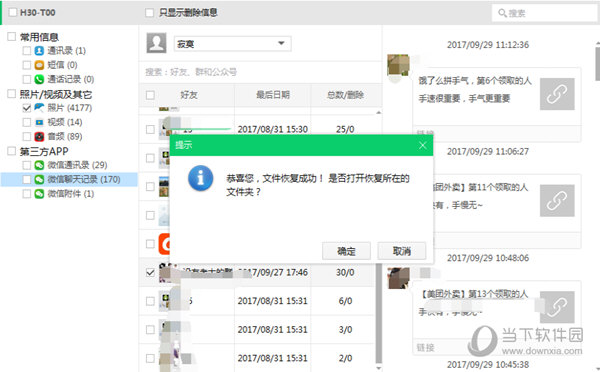The height and width of the screenshot is (372, 600).
Task: Check the row with count 3/0
Action: click(x=150, y=330)
